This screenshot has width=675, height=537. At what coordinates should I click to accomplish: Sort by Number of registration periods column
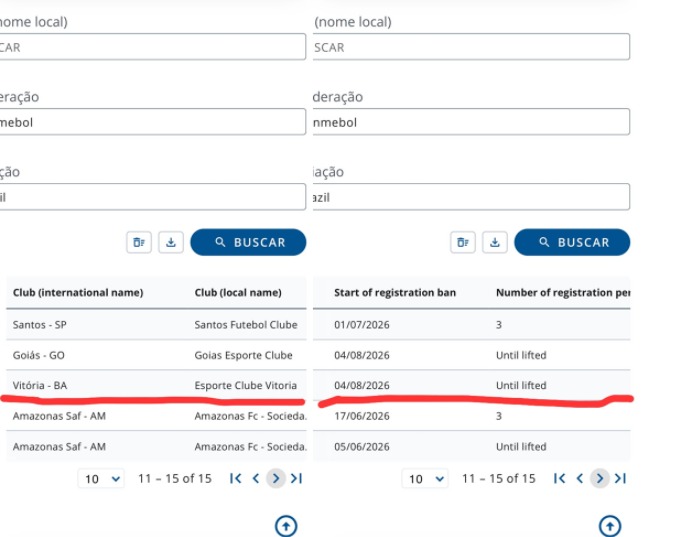[563, 292]
